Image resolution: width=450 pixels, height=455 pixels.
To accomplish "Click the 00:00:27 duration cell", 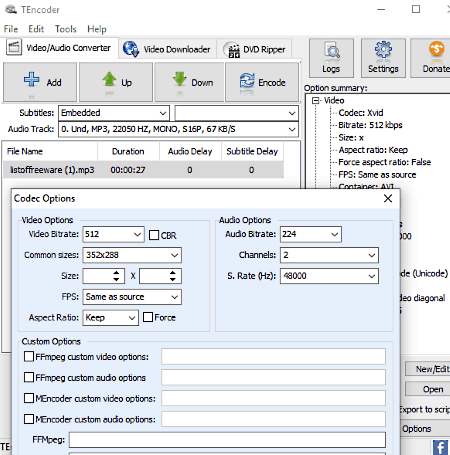I will point(128,170).
